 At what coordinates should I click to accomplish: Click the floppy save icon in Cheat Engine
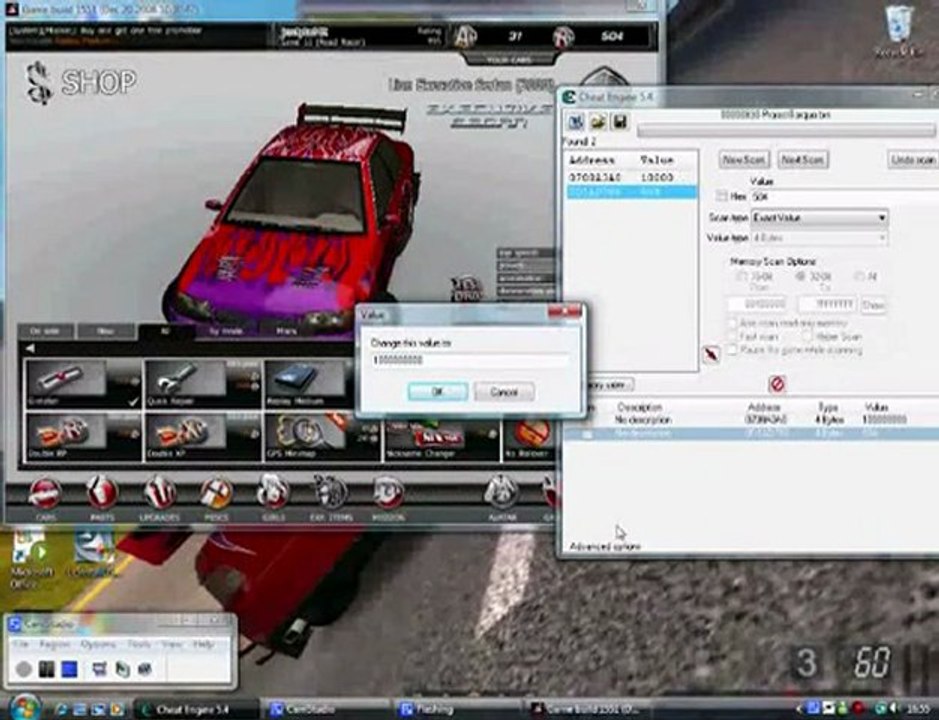pos(620,122)
